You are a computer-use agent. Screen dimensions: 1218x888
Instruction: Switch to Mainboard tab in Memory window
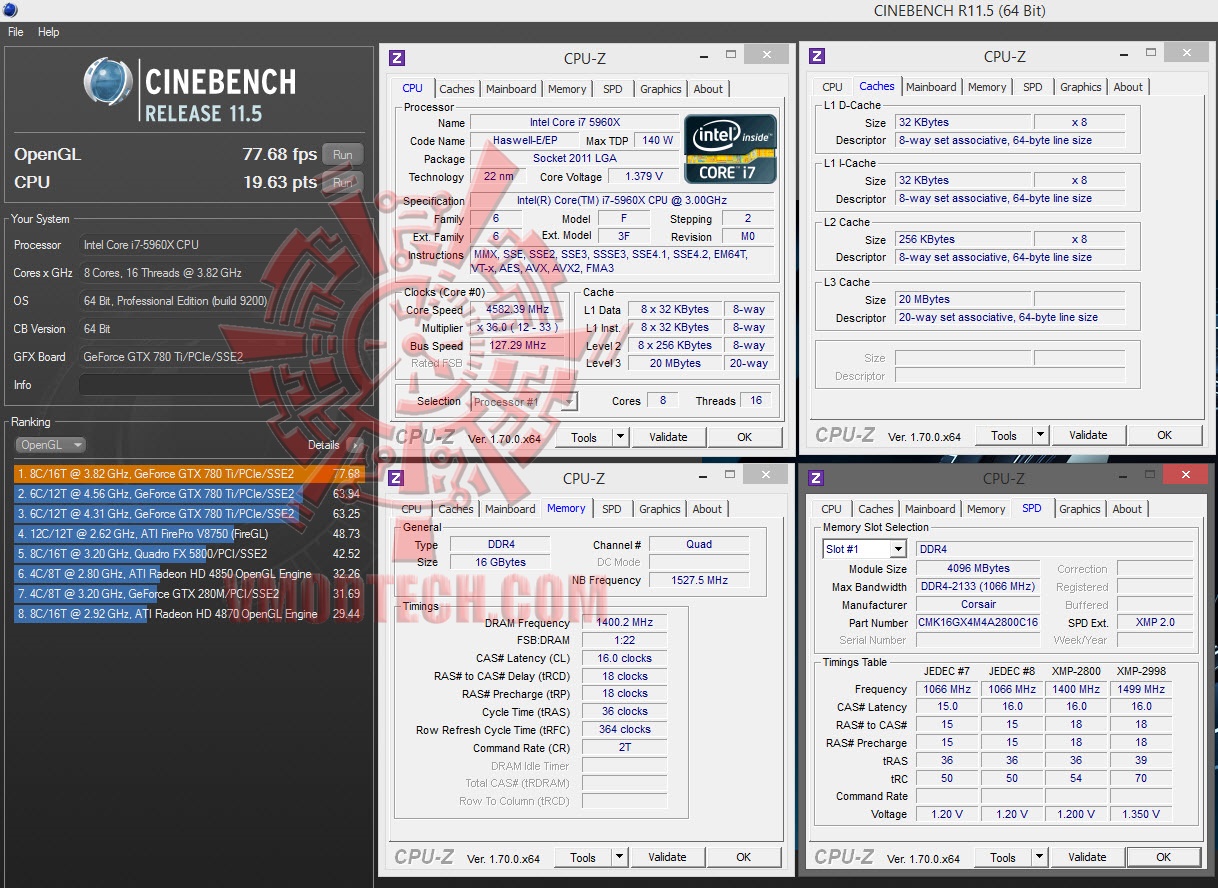(x=510, y=509)
